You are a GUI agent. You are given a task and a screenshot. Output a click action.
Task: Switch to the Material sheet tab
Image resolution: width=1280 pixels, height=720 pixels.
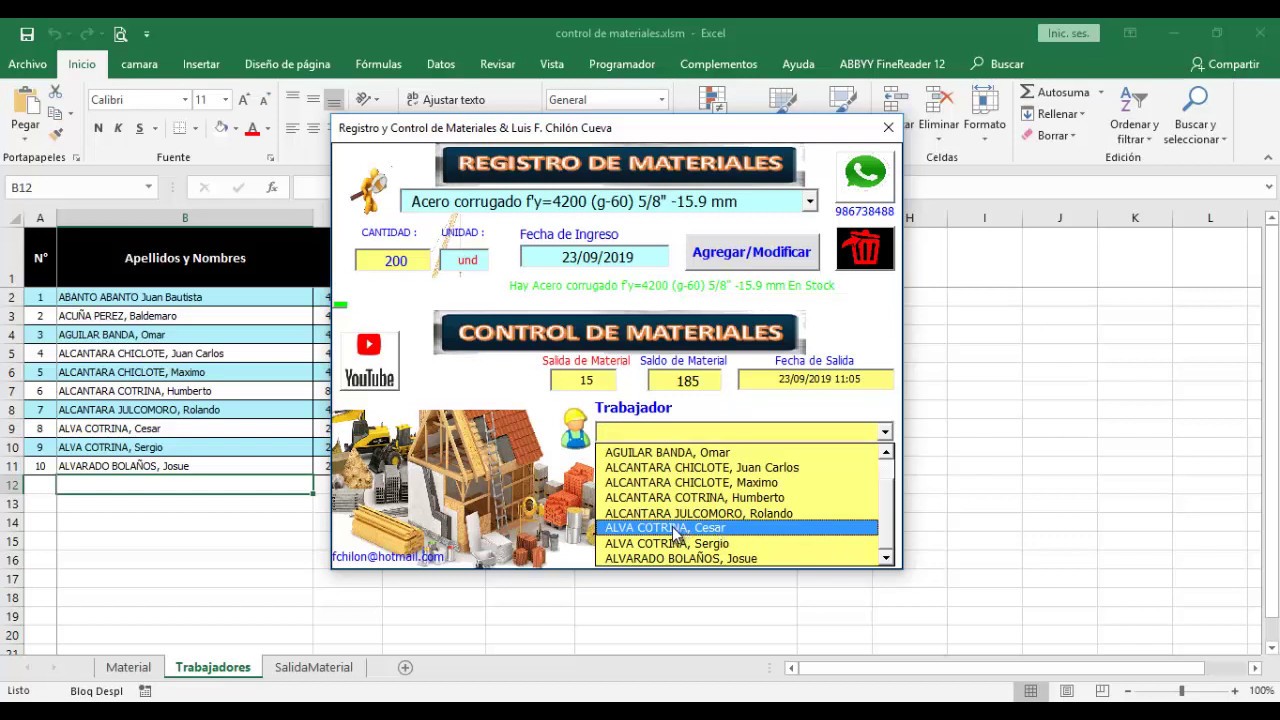point(128,667)
